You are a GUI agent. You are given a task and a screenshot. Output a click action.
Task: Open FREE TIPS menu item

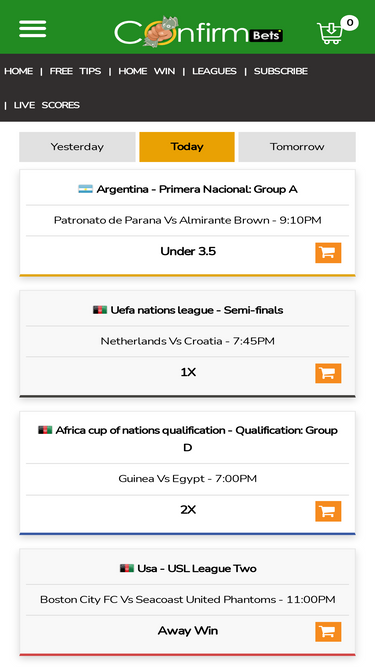click(x=75, y=71)
